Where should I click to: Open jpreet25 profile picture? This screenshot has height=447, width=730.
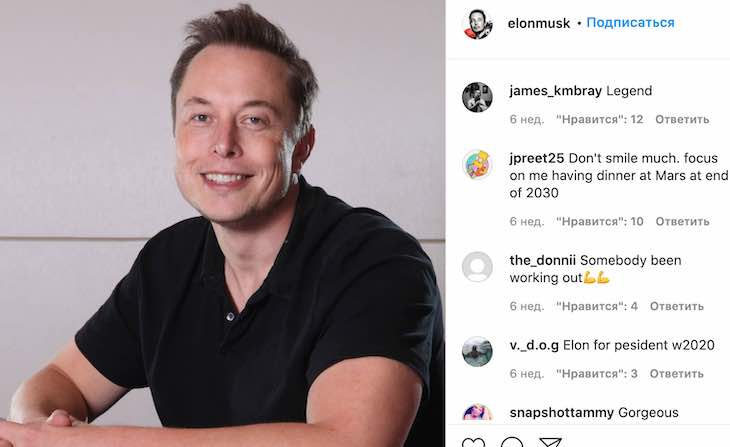(477, 165)
